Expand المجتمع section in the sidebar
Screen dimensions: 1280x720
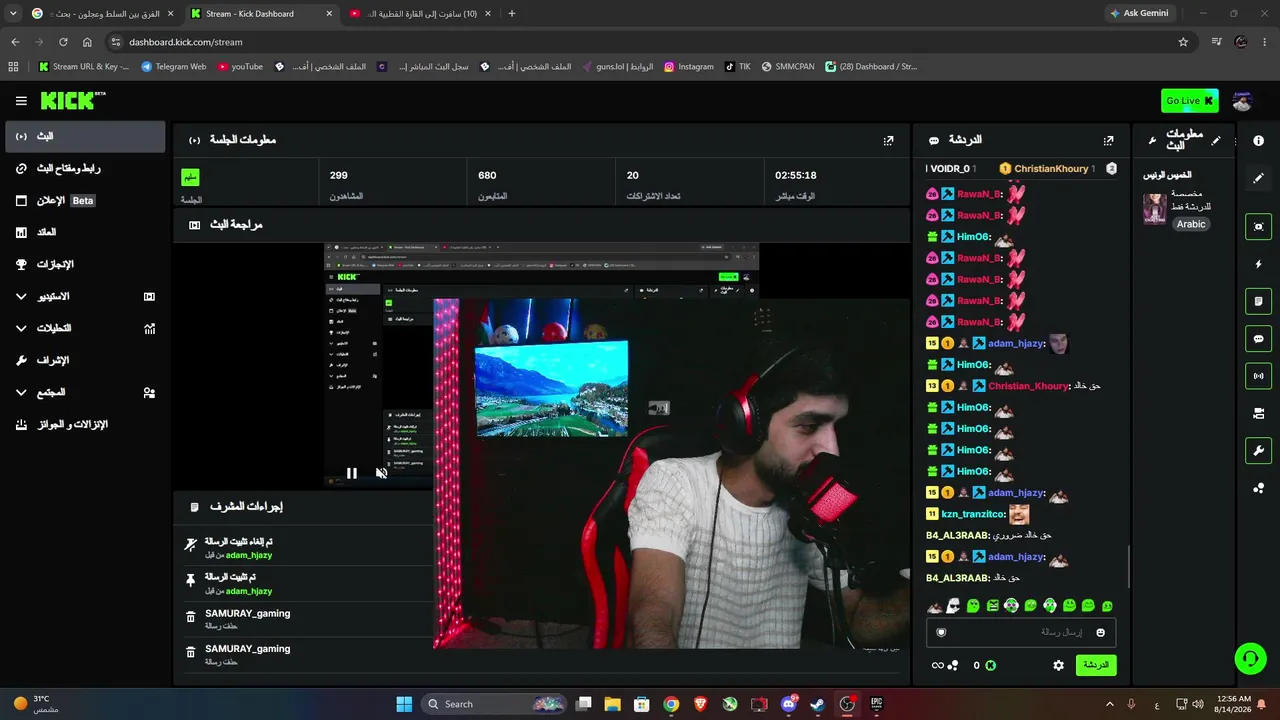tap(85, 392)
